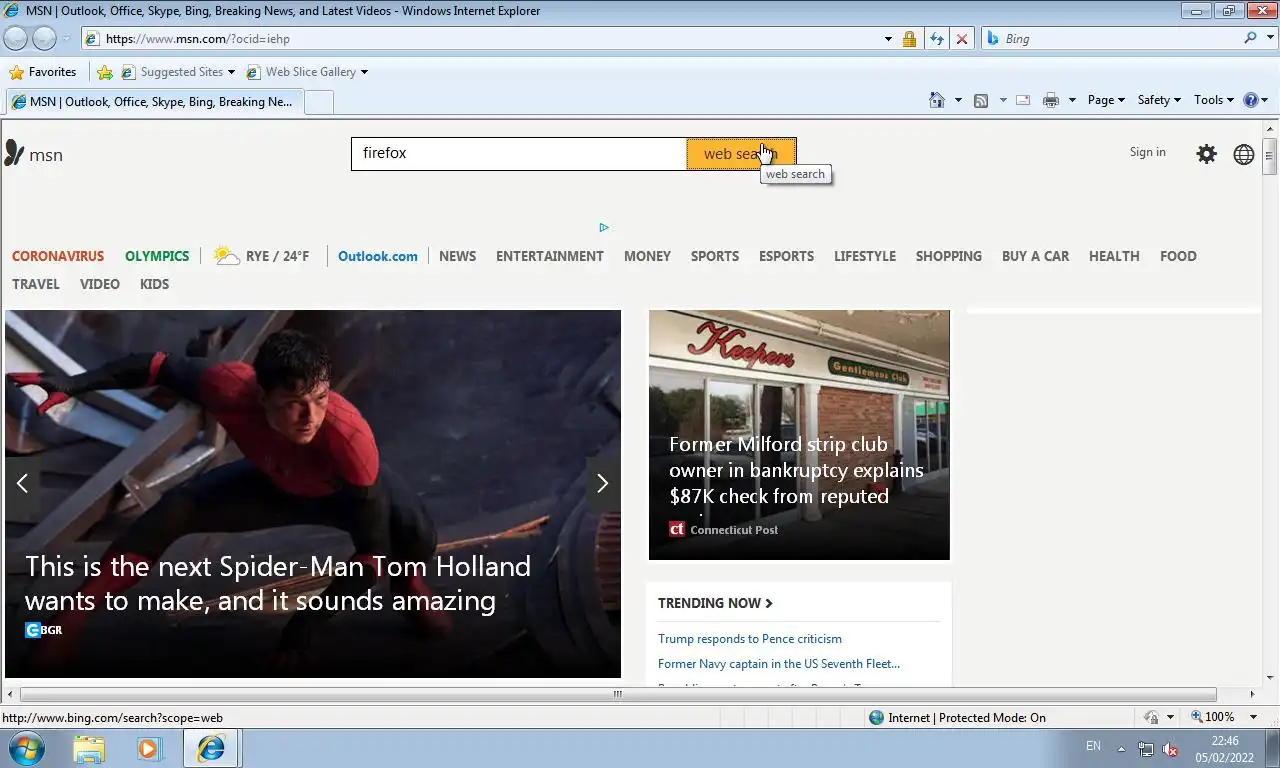This screenshot has width=1280, height=768.
Task: Click the Windows Start button
Action: 27,748
